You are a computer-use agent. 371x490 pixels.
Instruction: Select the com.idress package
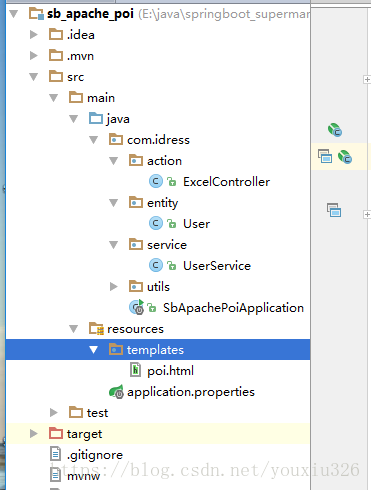(x=149, y=140)
